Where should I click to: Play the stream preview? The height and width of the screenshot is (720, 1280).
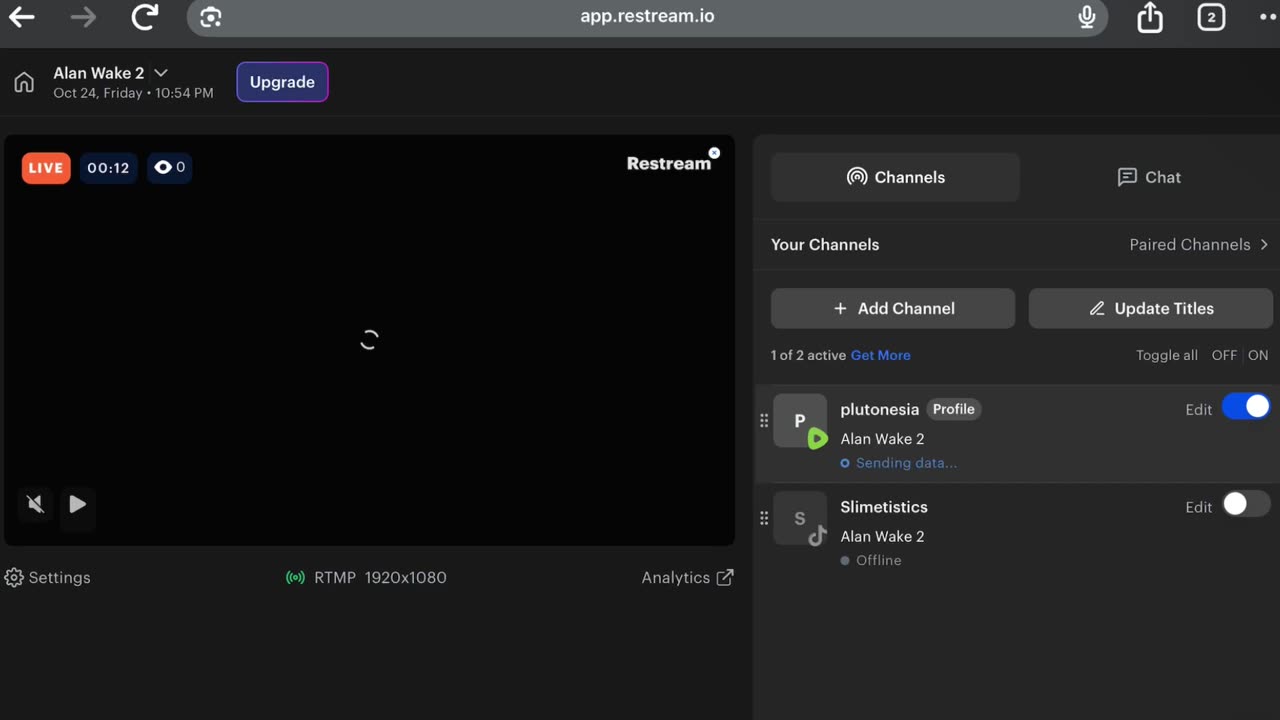coord(77,504)
